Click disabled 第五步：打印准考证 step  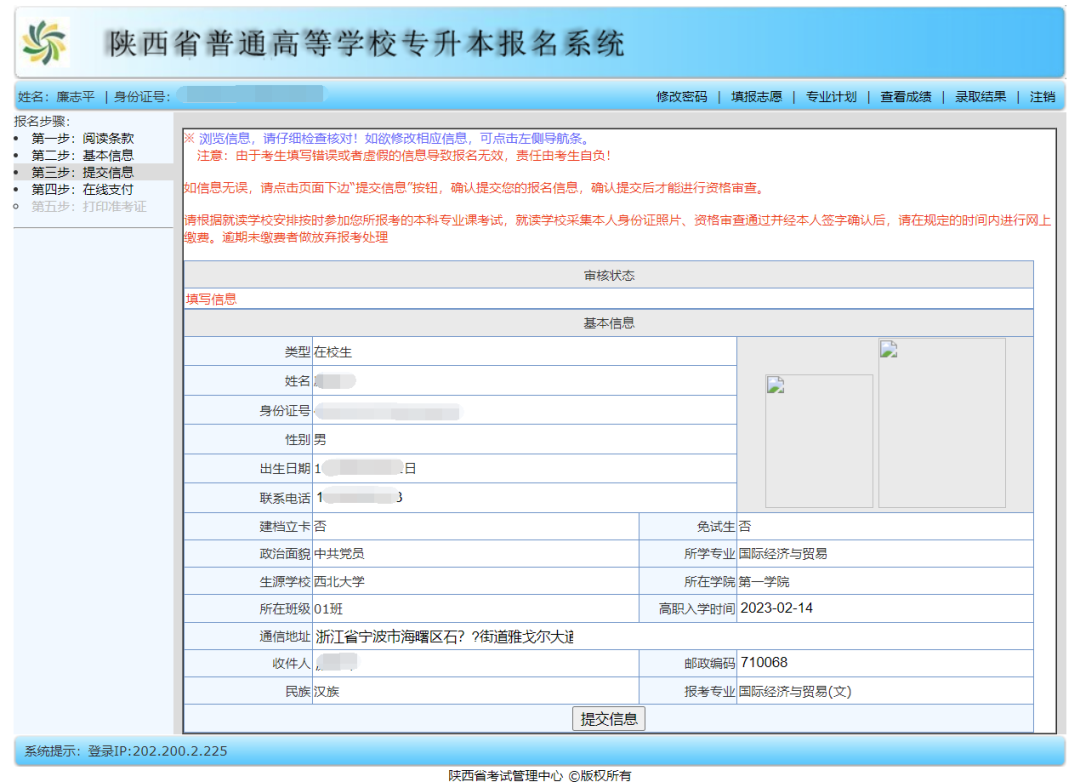click(x=88, y=206)
